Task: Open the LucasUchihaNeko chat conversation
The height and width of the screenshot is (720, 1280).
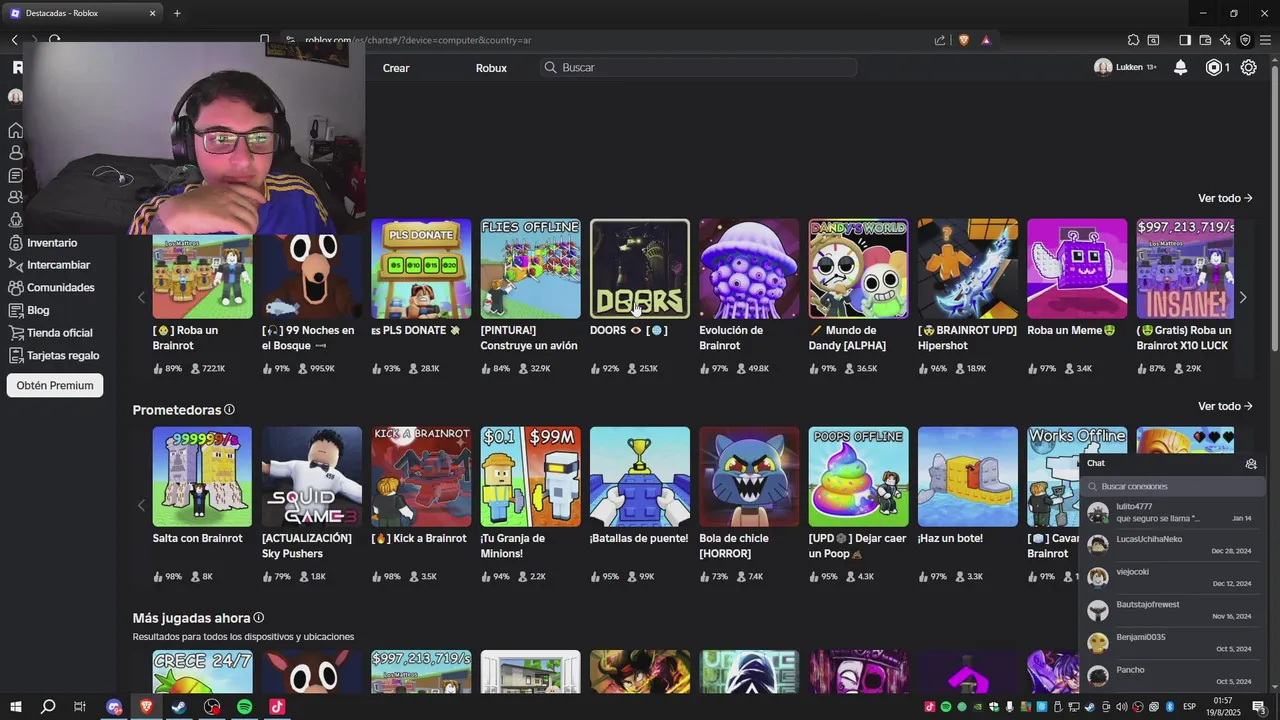Action: pyautogui.click(x=1170, y=544)
